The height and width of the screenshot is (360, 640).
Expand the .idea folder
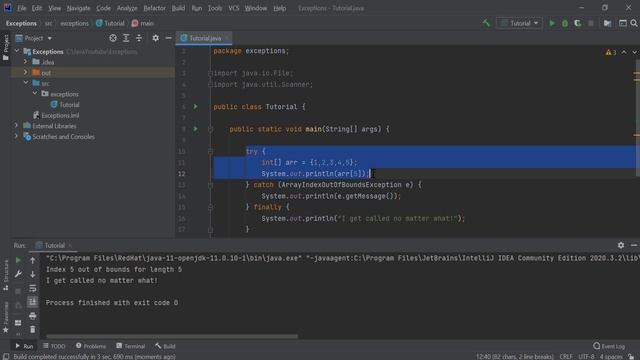(25, 62)
